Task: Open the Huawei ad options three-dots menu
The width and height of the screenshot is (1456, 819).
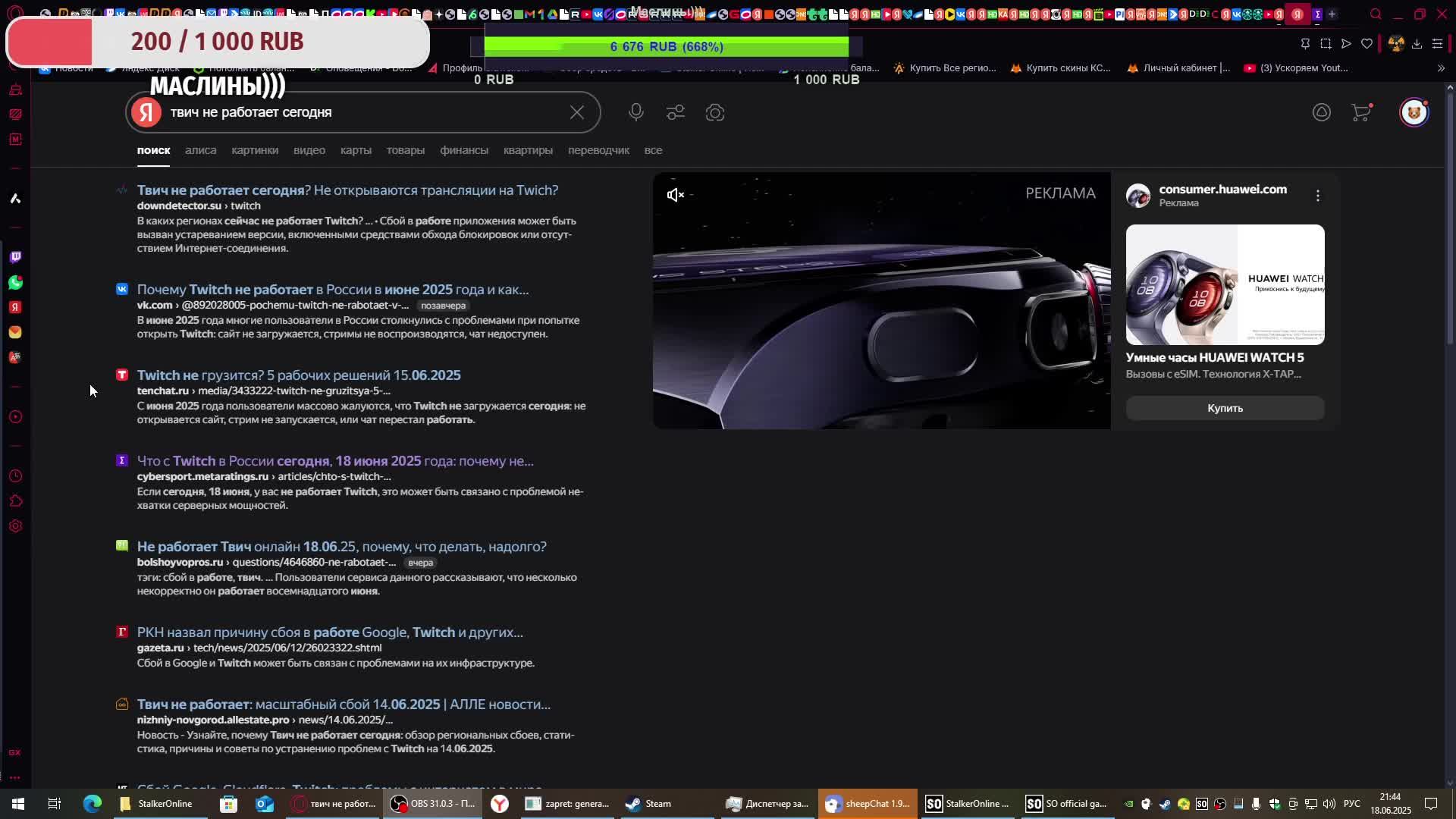Action: pos(1318,196)
